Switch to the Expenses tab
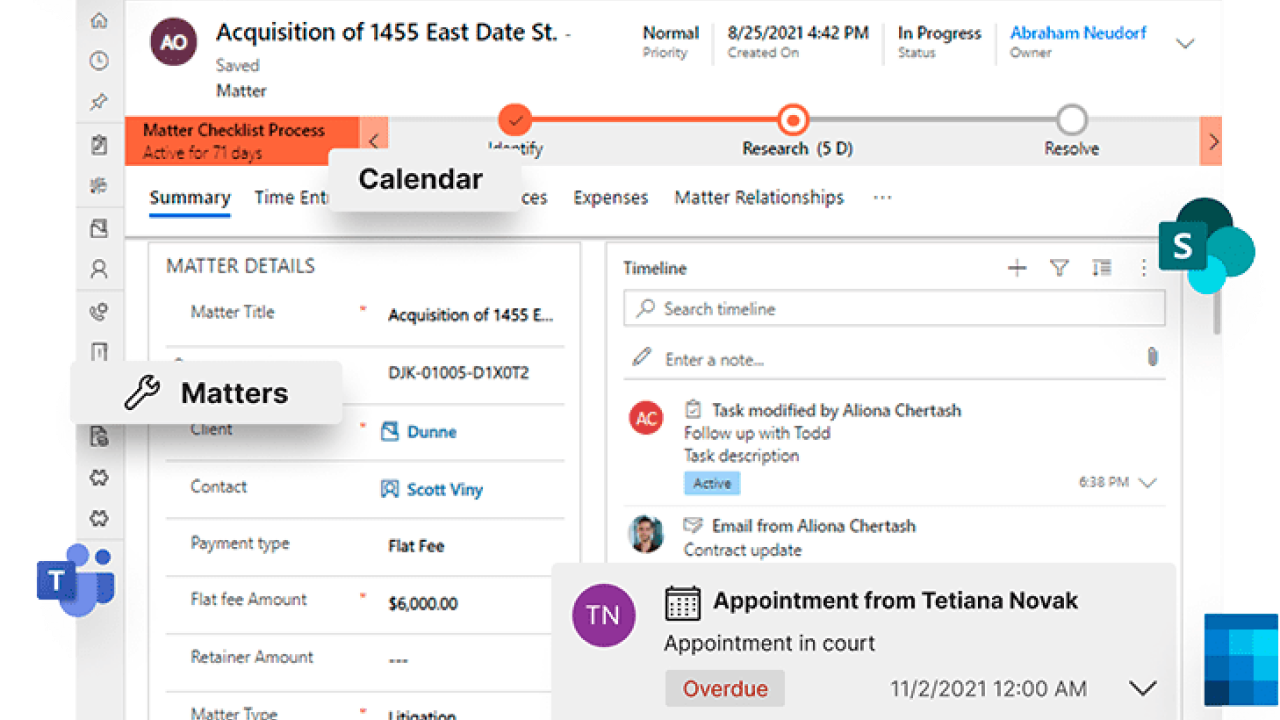The height and width of the screenshot is (720, 1280). click(610, 198)
